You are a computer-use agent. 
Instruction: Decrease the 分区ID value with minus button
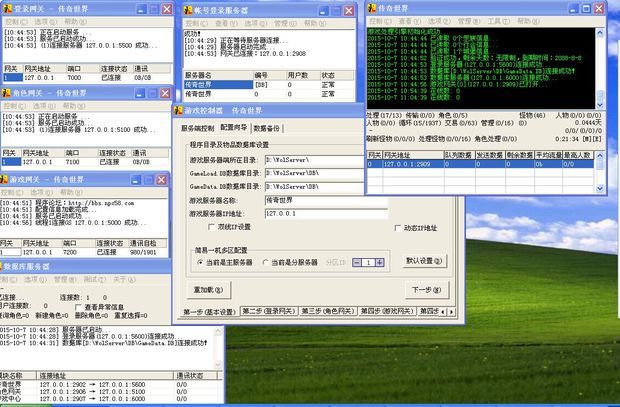[x=357, y=263]
